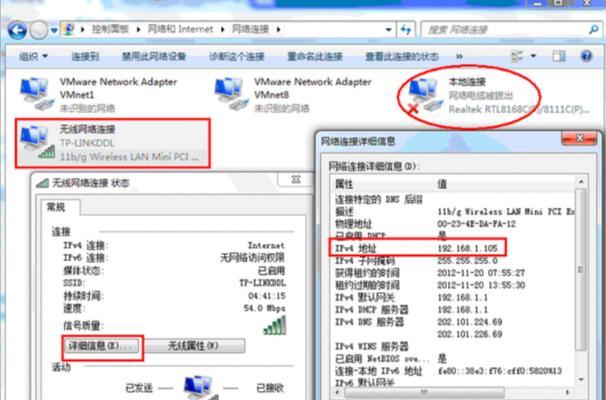The image size is (606, 400).
Task: Select the VMware VMnet8 adapter icon
Action: coord(231,94)
